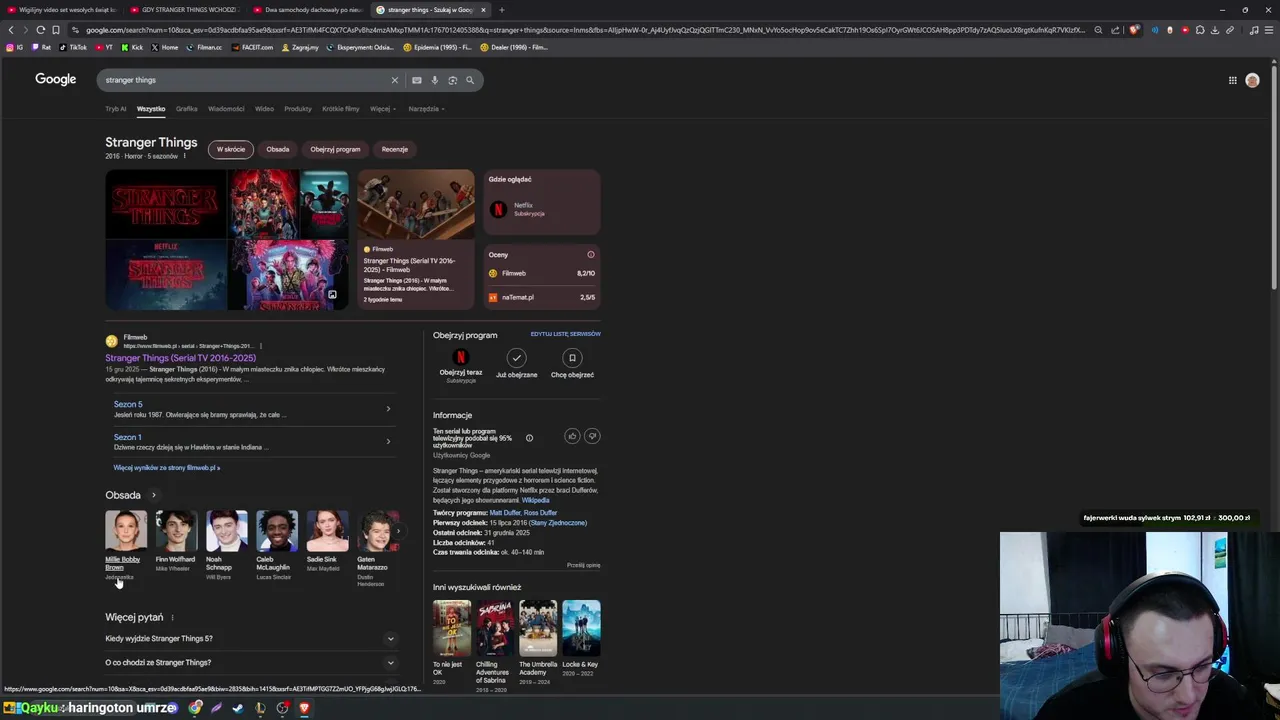Open the Narzędzia tools dropdown
The image size is (1280, 720).
pyautogui.click(x=426, y=109)
